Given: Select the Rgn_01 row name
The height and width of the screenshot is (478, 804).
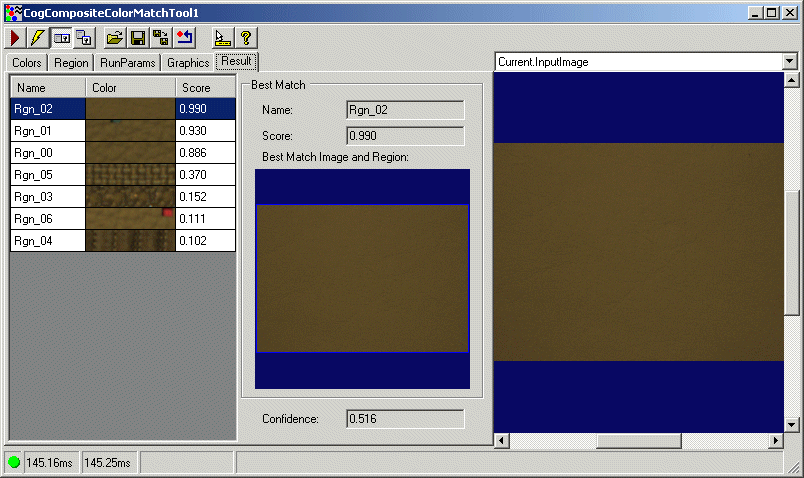Looking at the screenshot, I should click(x=48, y=131).
